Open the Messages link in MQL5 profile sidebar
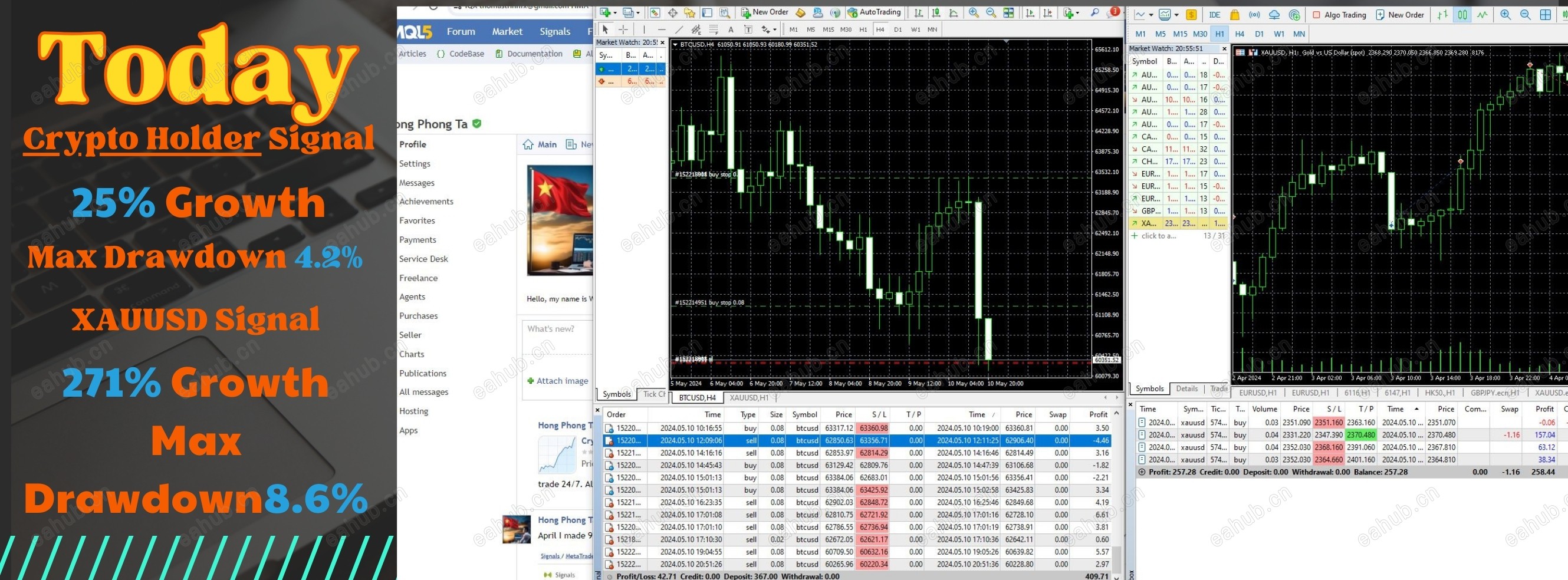This screenshot has width=1568, height=580. 417,183
